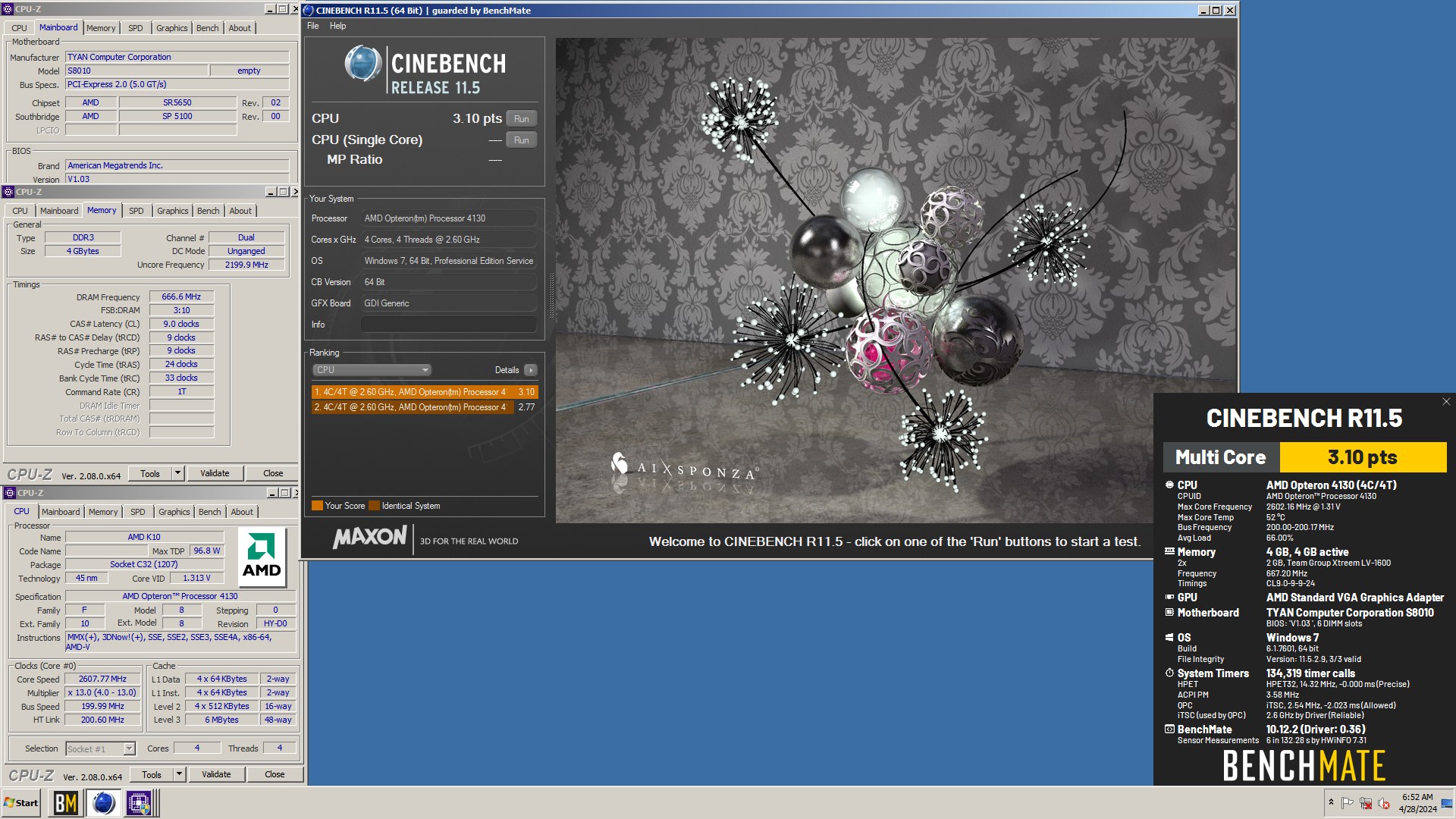Click the Action Center flag tray icon

point(1348,803)
